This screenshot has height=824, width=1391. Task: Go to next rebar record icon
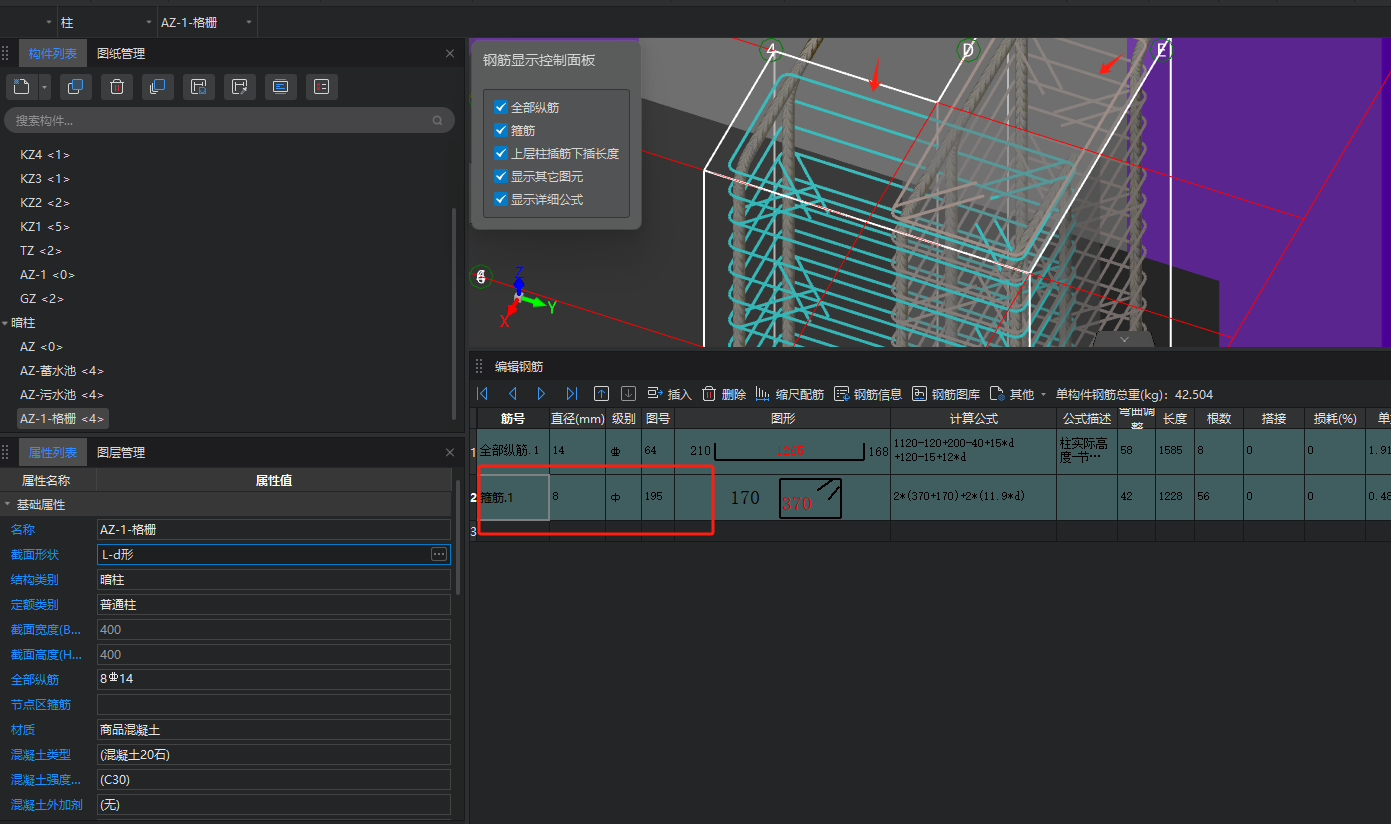click(x=541, y=394)
